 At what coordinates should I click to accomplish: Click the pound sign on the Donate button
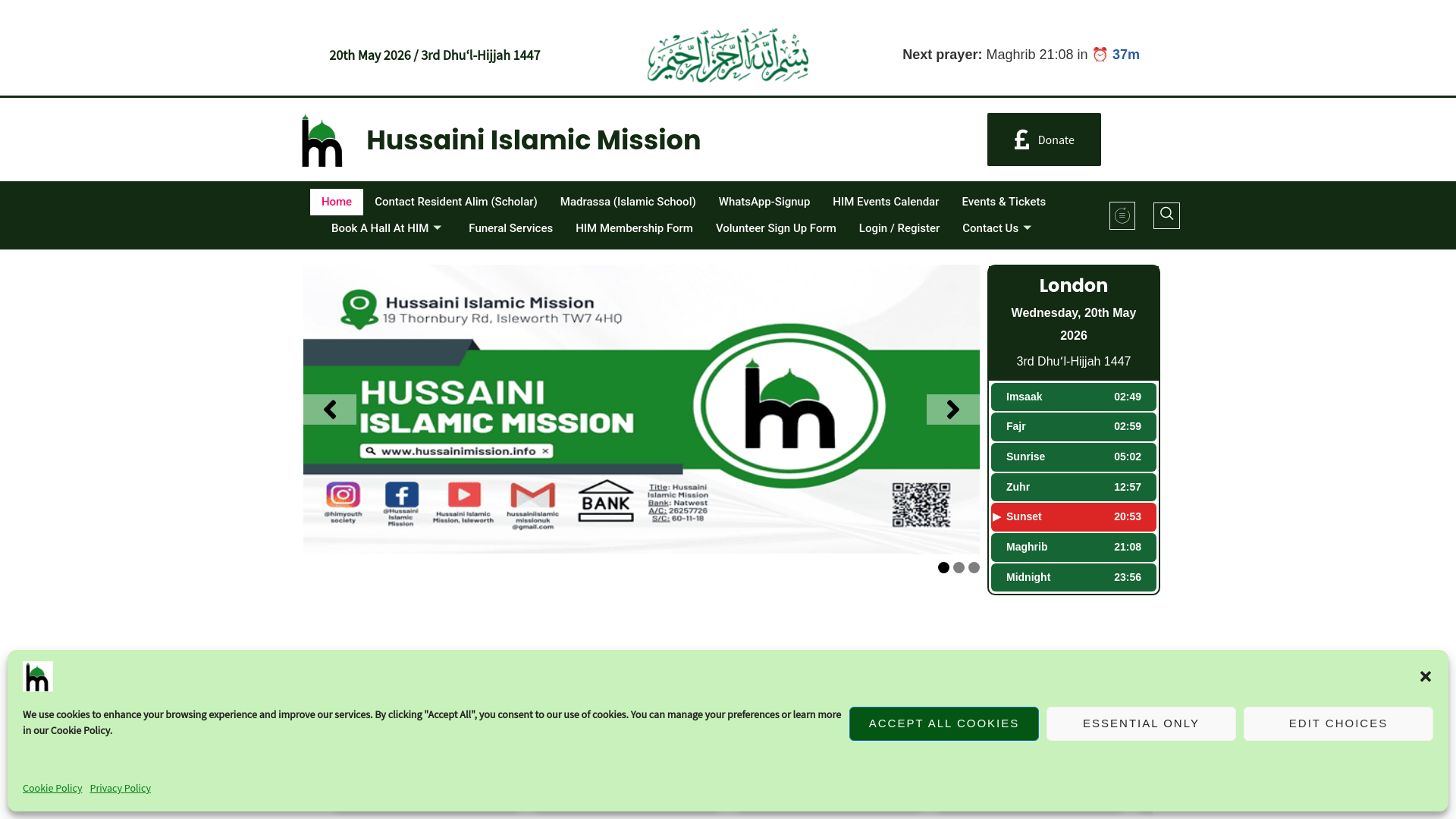click(x=1021, y=140)
